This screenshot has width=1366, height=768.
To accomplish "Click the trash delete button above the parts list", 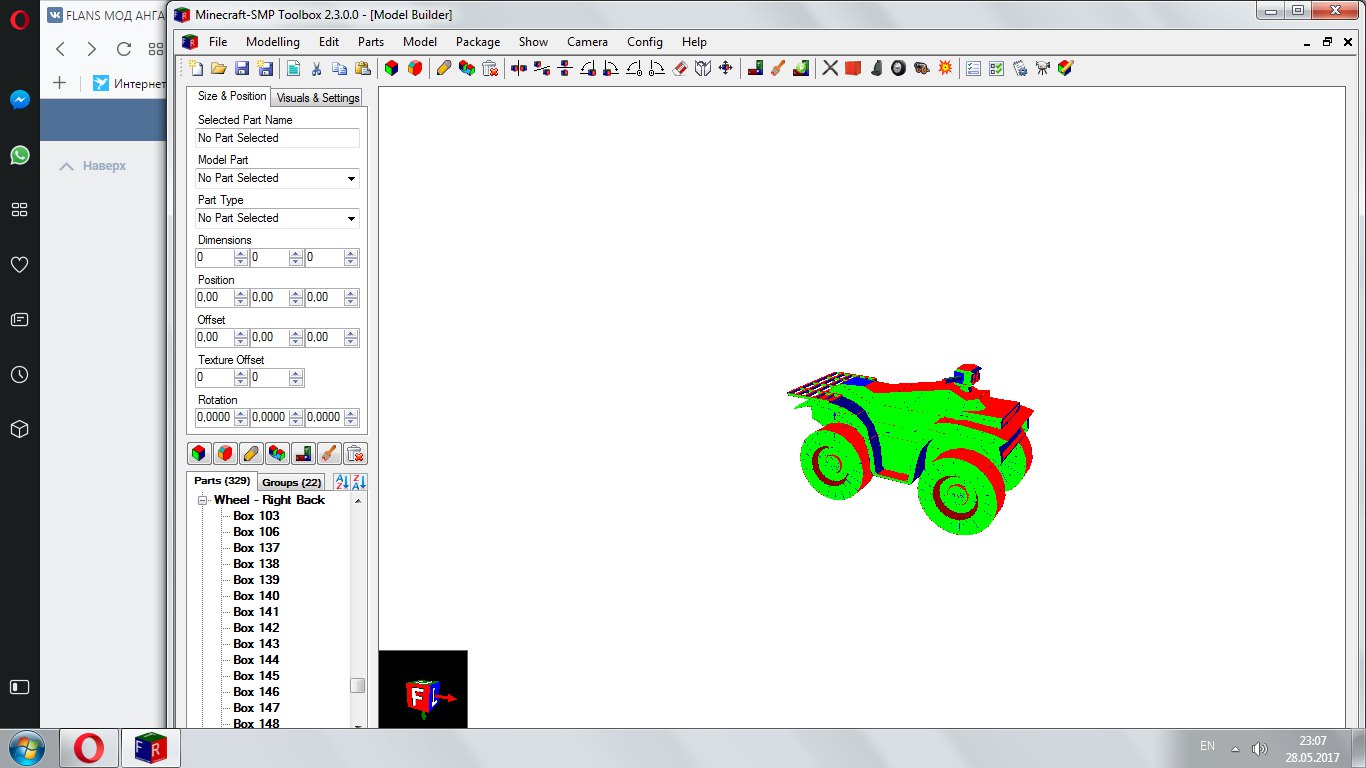I will pyautogui.click(x=356, y=453).
